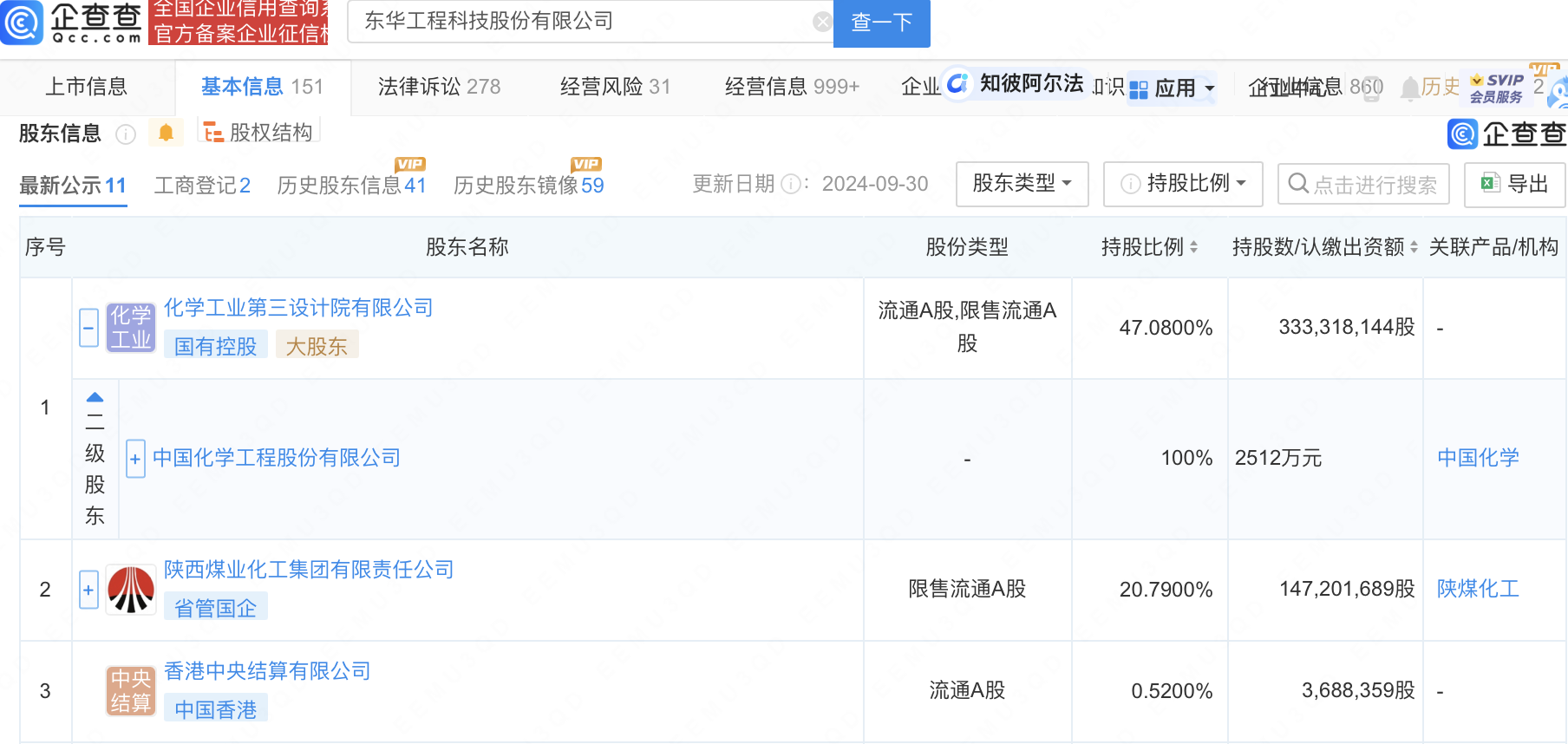Screen dimensions: 1568x744
Task: Click the info icon beside 更新日期
Action: [790, 184]
